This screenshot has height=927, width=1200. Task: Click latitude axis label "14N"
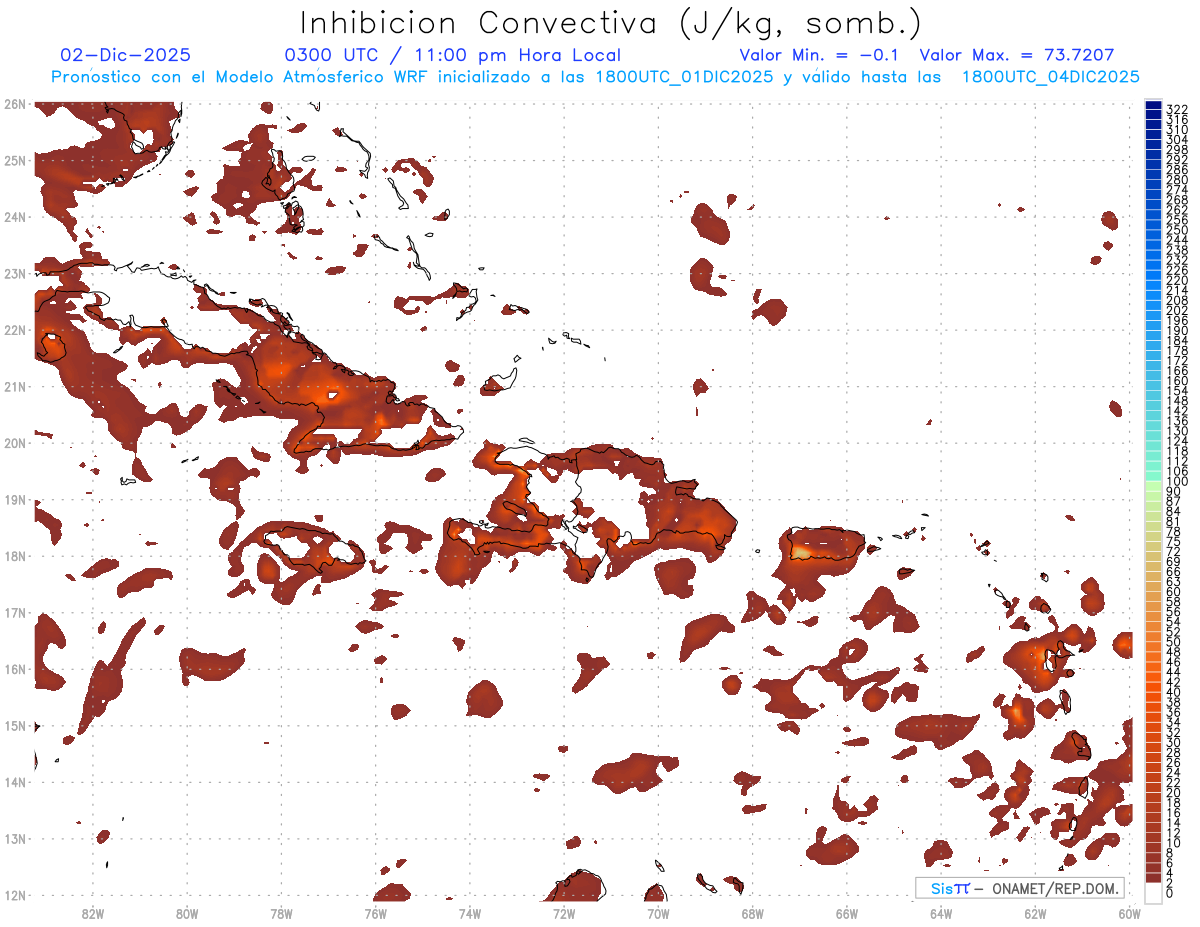coord(14,782)
